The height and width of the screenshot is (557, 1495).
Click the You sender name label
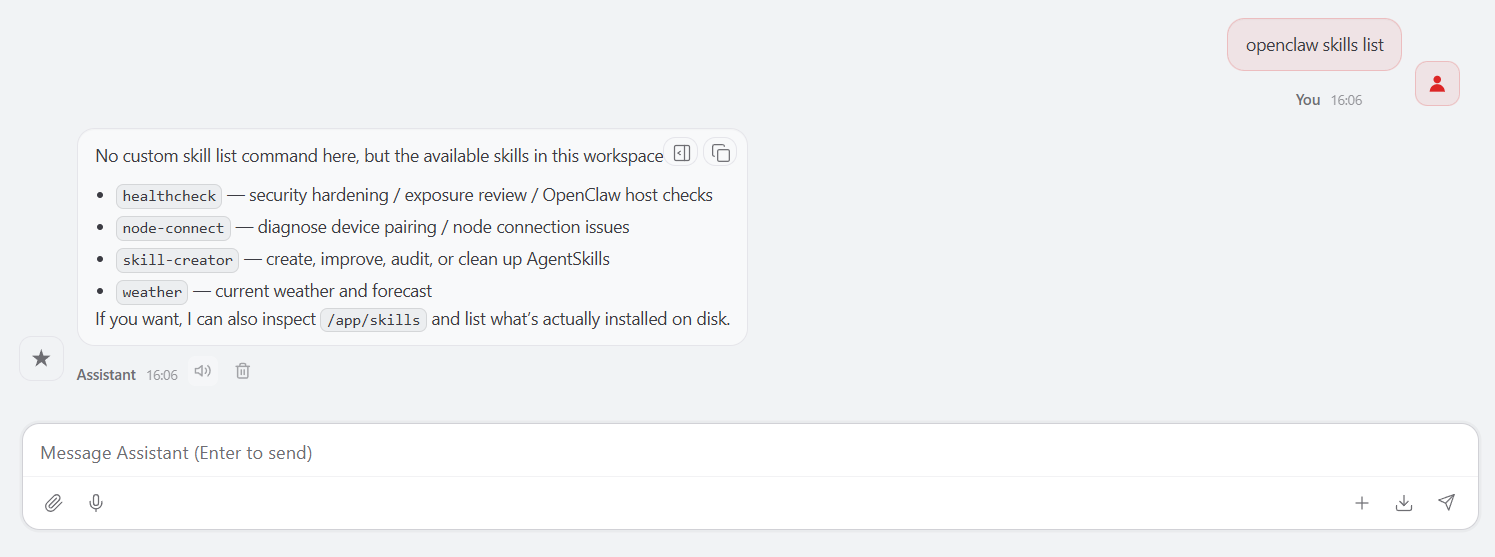(1307, 100)
